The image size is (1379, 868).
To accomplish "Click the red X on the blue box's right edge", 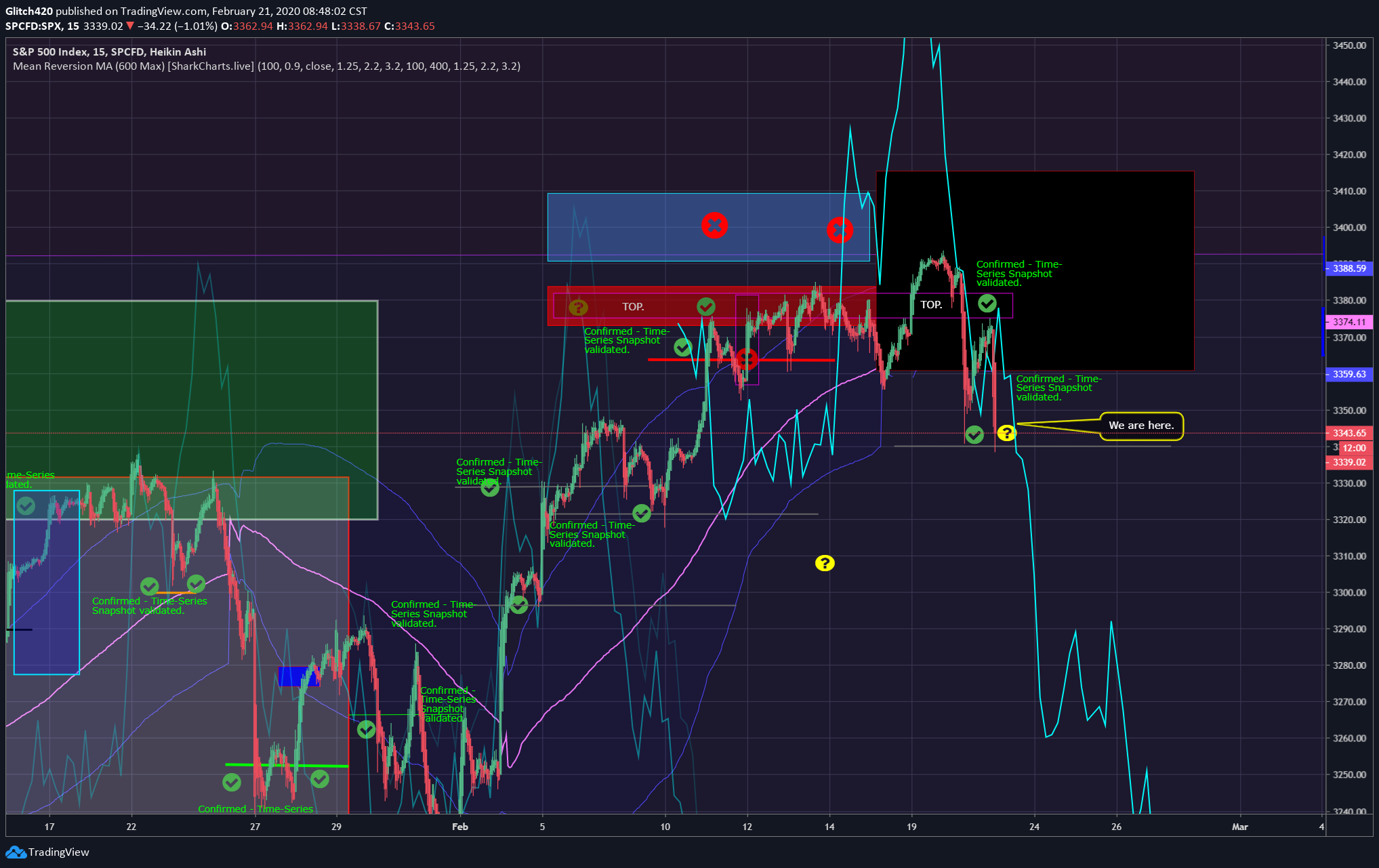I will [x=840, y=230].
